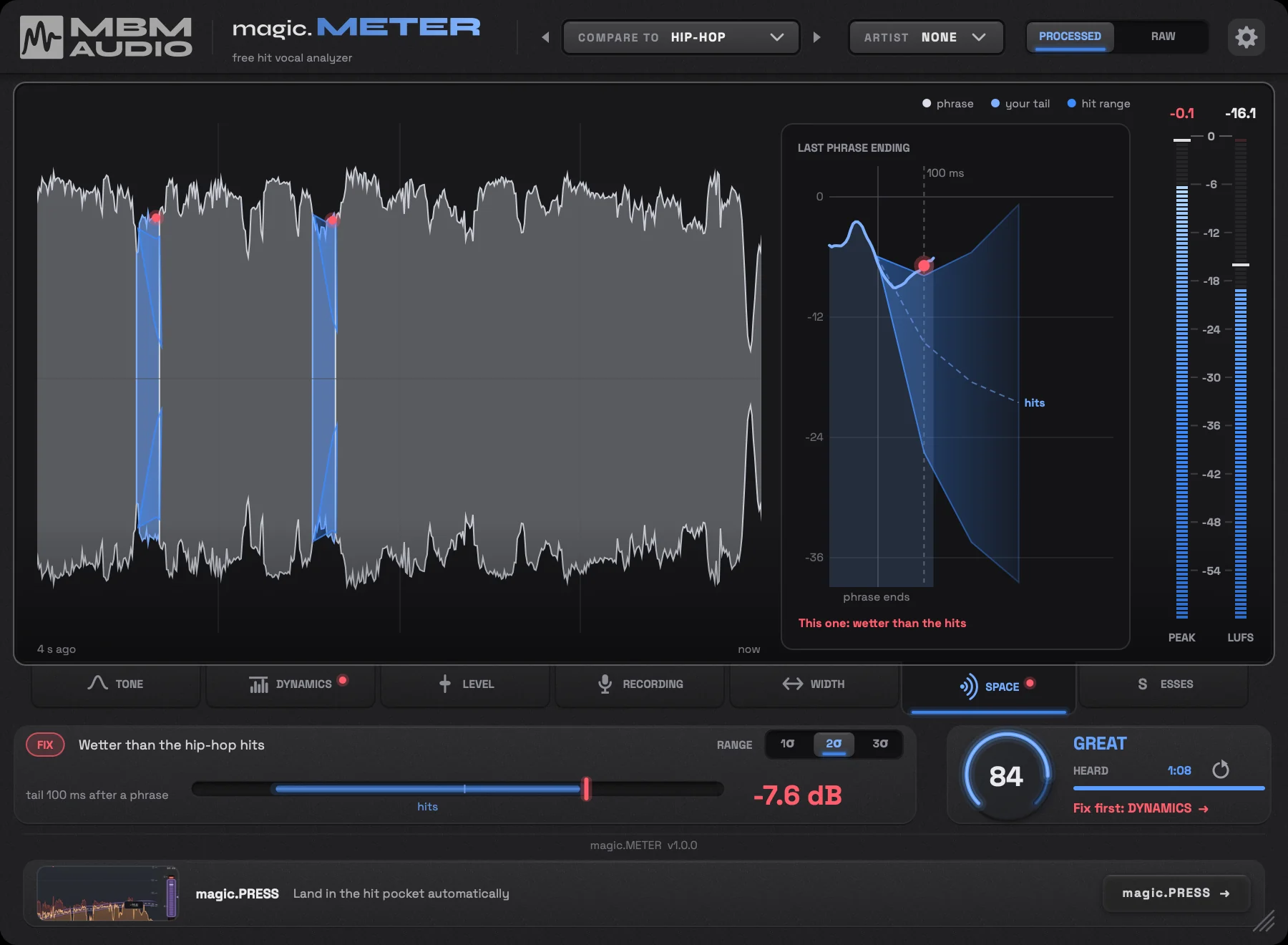
Task: Open the DYNAMICS tab
Action: 291,684
